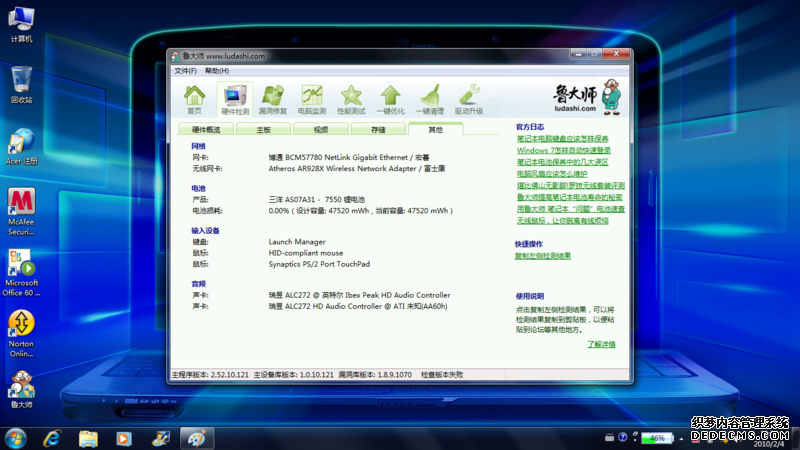800x450 pixels.
Task: Open the 鲁大师 desktop shortcut
Action: [21, 390]
